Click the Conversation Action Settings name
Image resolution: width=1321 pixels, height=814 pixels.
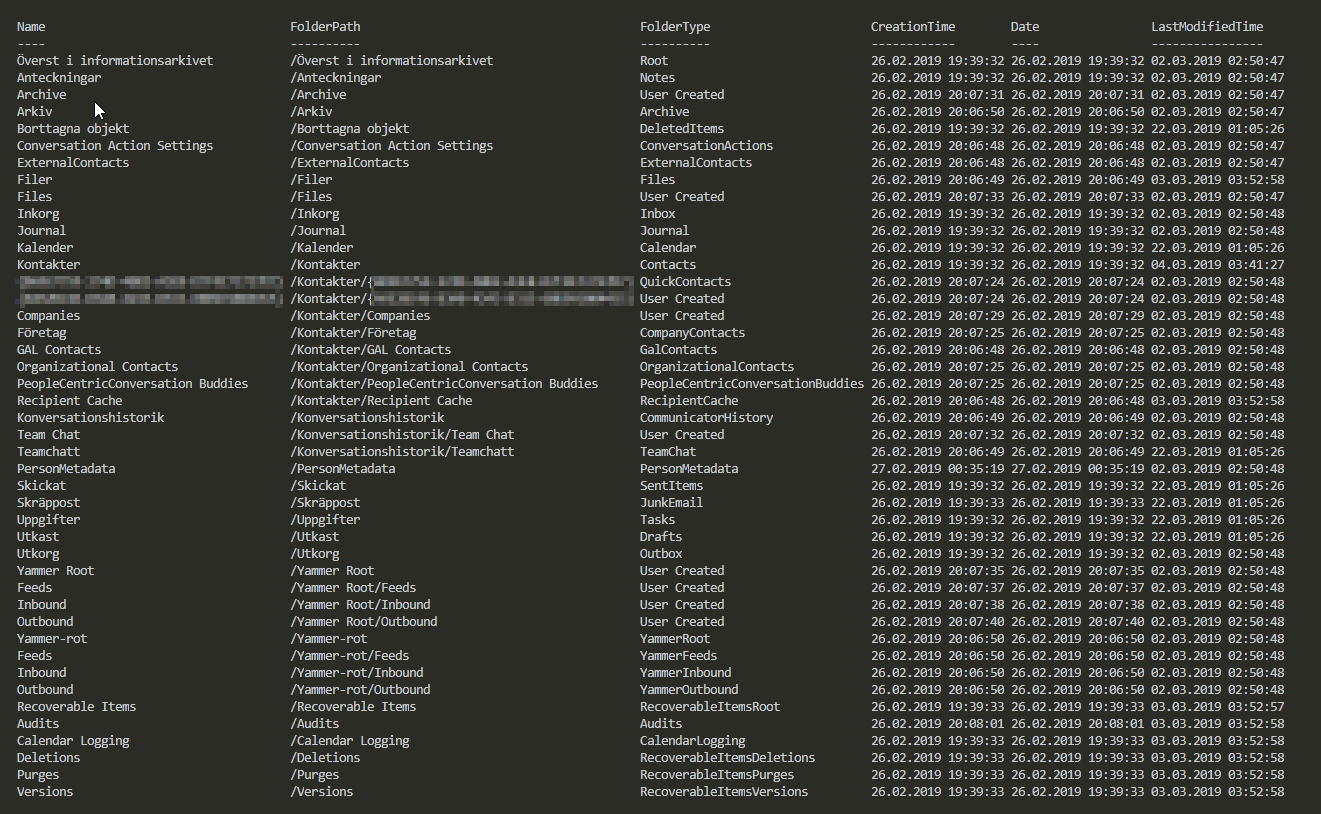click(113, 145)
